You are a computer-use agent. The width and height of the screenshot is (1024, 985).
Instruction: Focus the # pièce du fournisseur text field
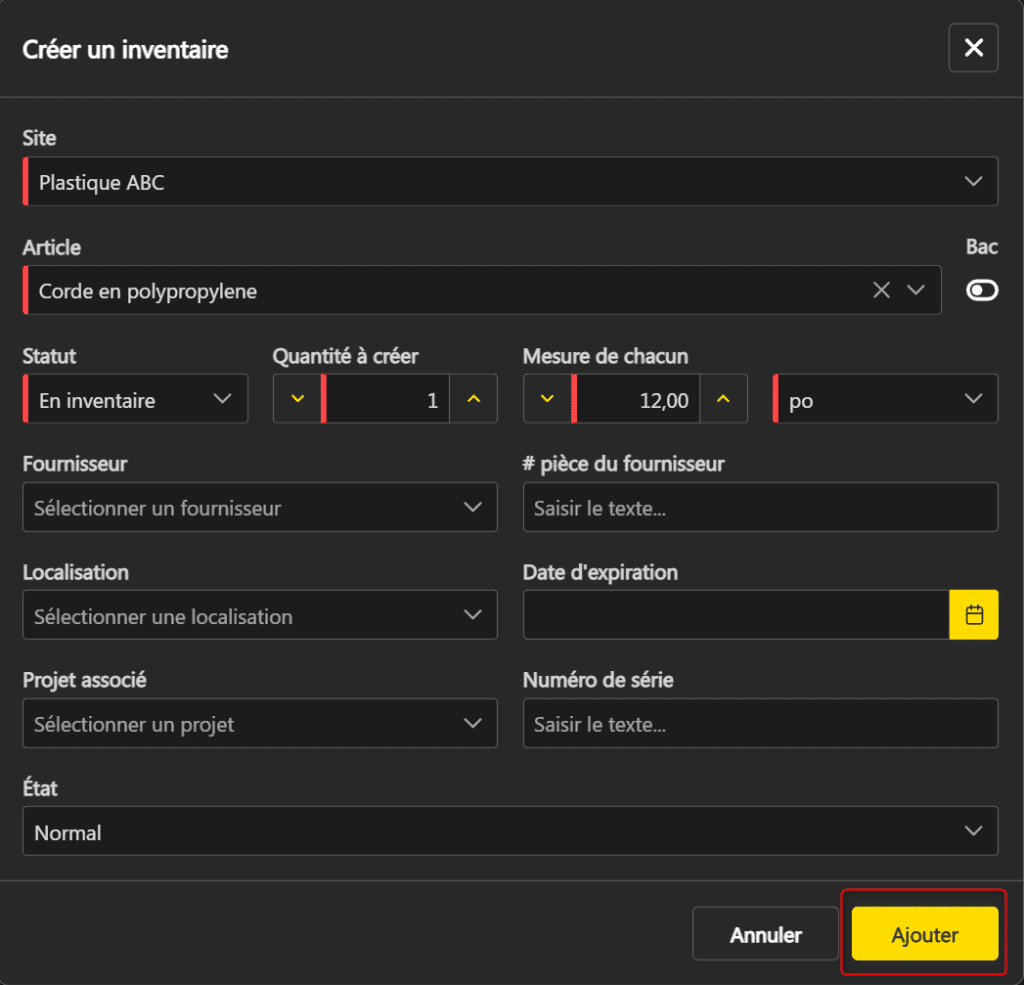click(760, 507)
